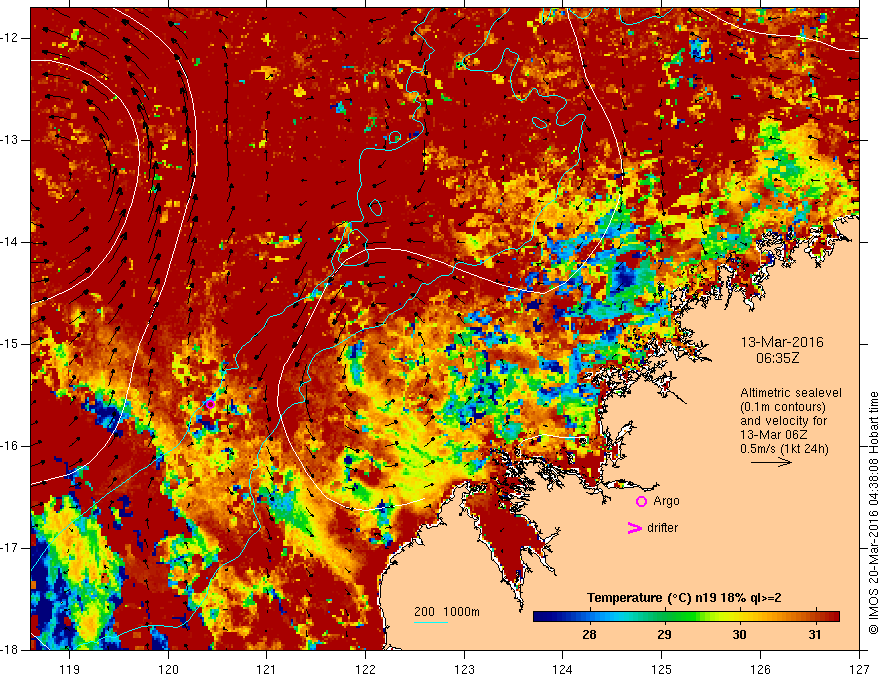The image size is (880, 680).
Task: Click the 'Altimetric sealevel' caption text
Action: pyautogui.click(x=791, y=393)
